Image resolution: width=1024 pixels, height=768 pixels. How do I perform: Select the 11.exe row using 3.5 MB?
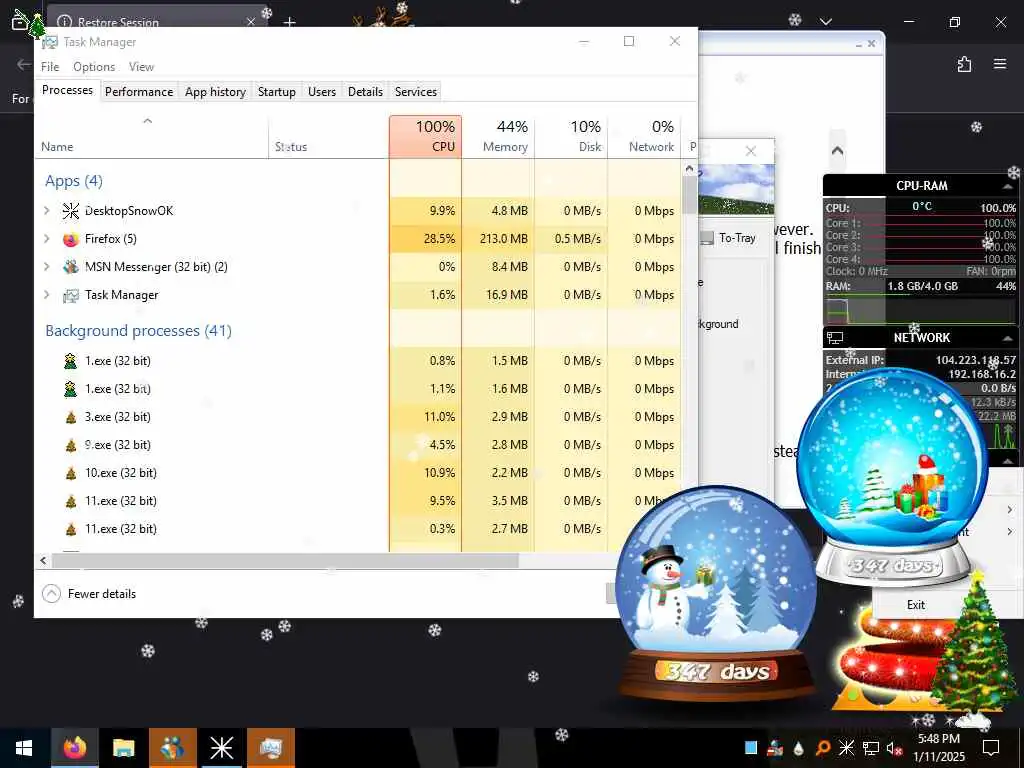tap(358, 501)
